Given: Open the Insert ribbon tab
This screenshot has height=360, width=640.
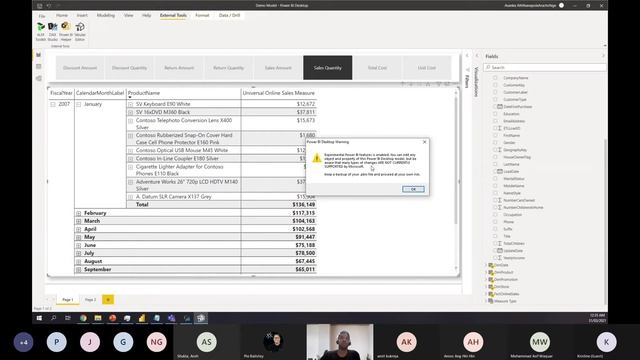Looking at the screenshot, I should coord(82,16).
